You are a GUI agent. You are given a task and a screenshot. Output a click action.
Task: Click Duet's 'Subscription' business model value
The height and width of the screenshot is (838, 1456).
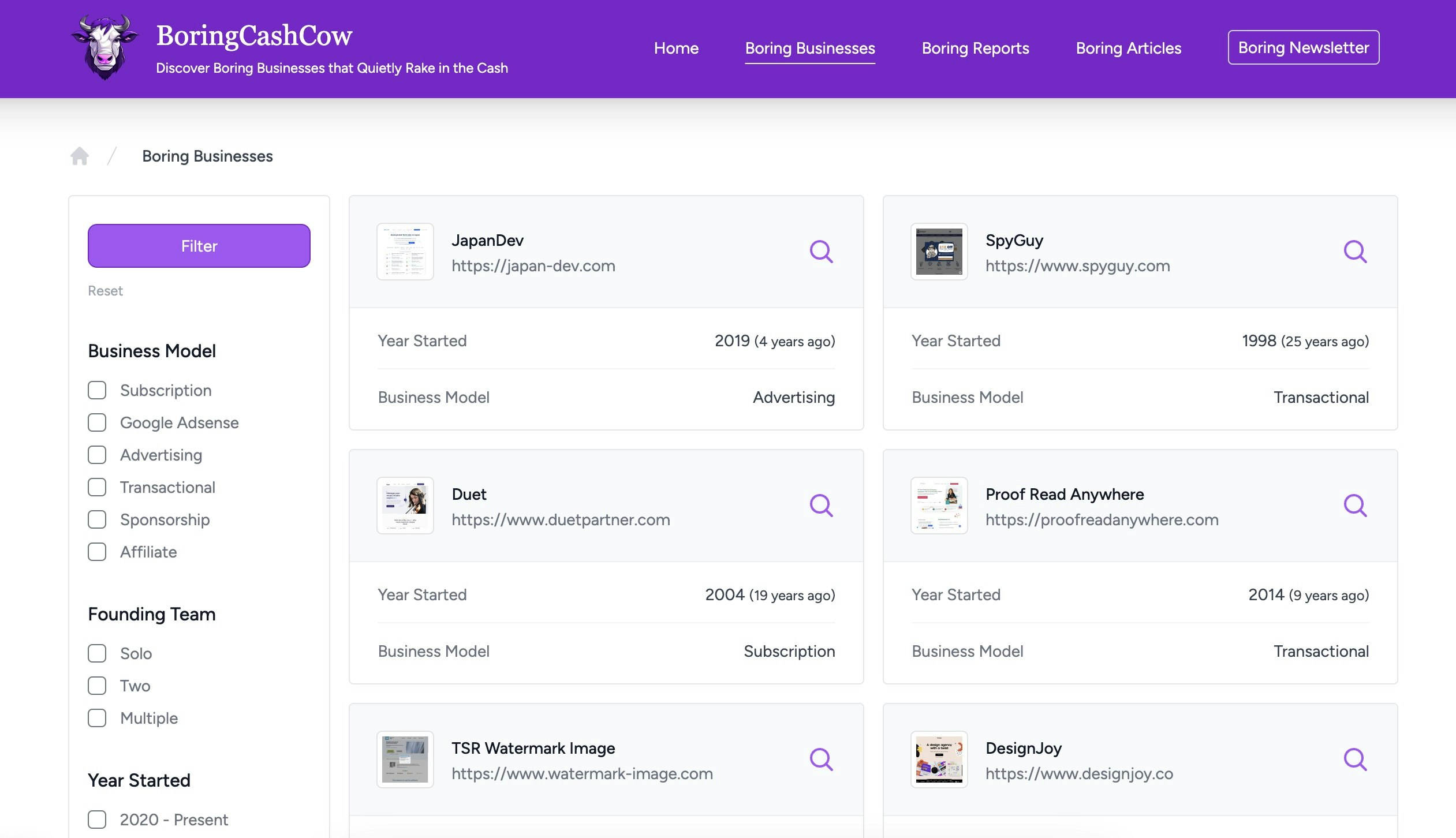tap(789, 652)
